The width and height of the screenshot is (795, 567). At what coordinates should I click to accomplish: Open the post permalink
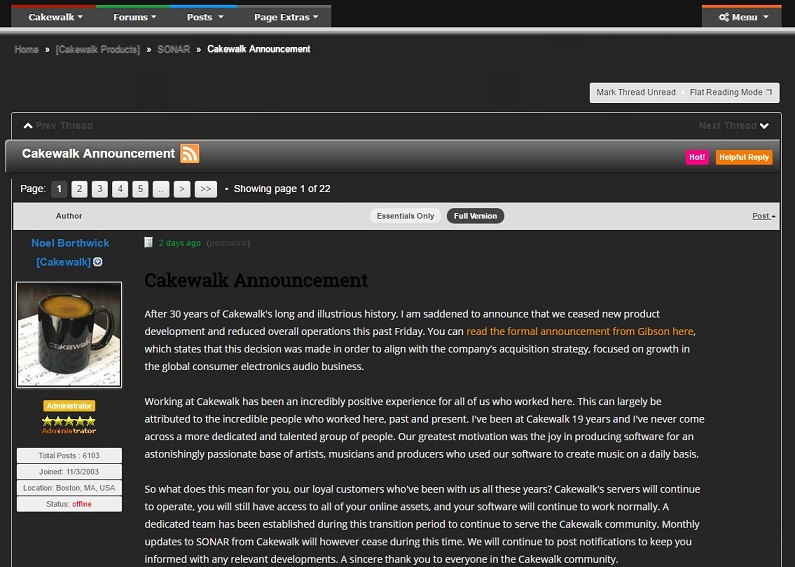pos(228,243)
